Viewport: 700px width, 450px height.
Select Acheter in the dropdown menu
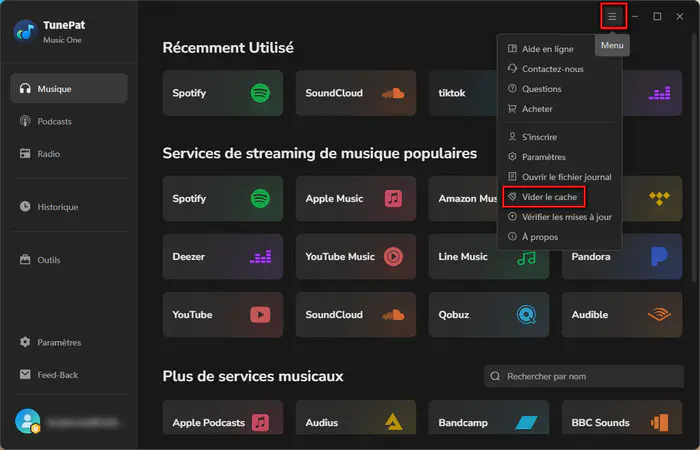click(x=559, y=109)
